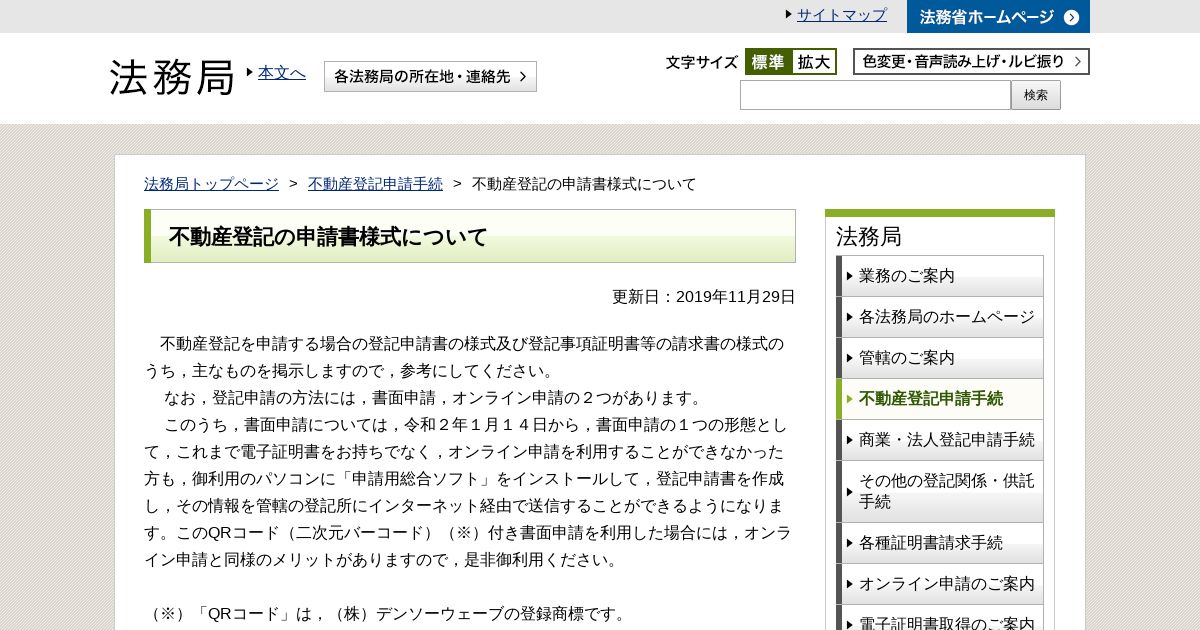Click the triangle icon before 本文へ
The height and width of the screenshot is (630, 1200).
point(250,72)
